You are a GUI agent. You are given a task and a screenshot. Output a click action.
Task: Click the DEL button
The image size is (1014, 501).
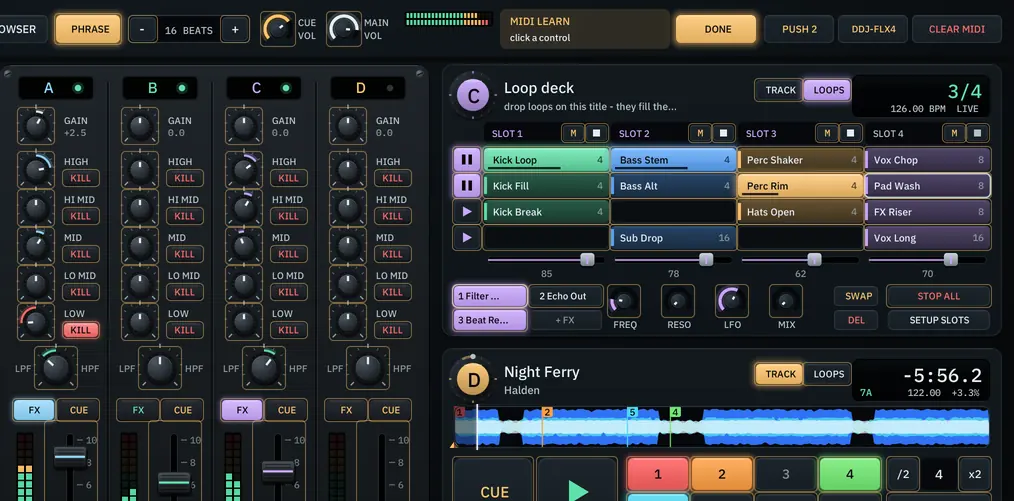coord(856,320)
